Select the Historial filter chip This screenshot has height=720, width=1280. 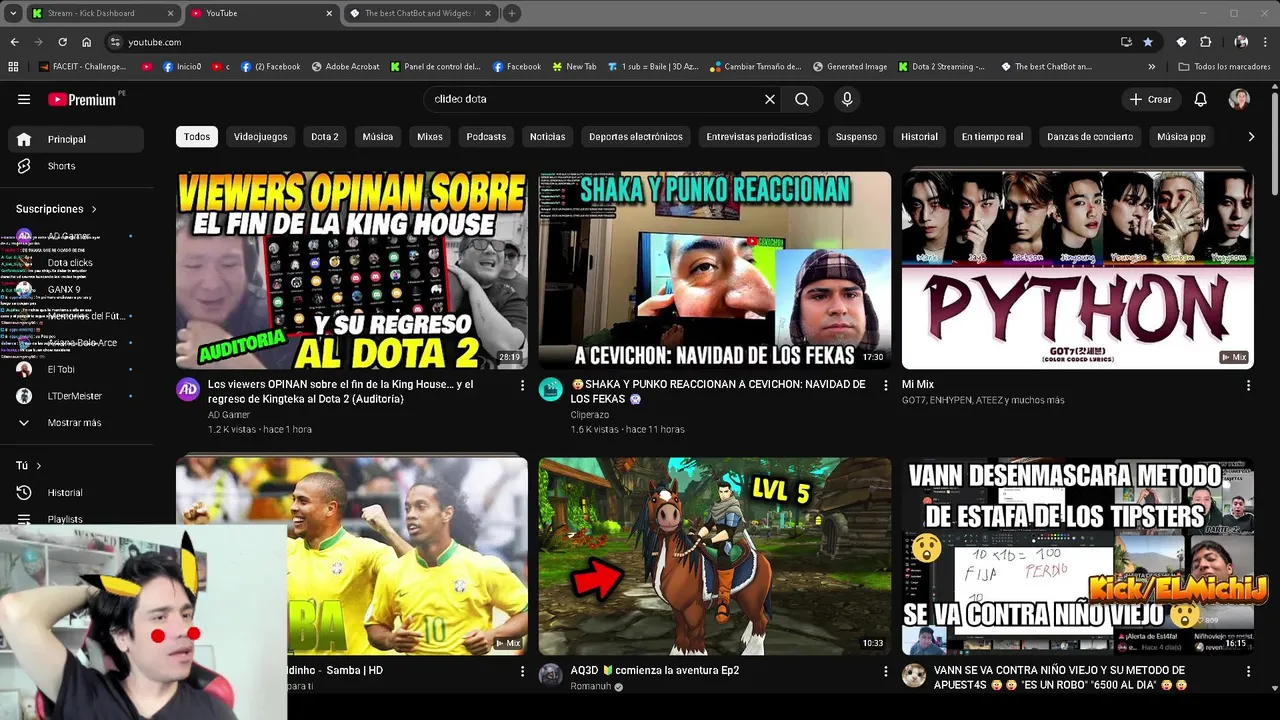point(919,137)
